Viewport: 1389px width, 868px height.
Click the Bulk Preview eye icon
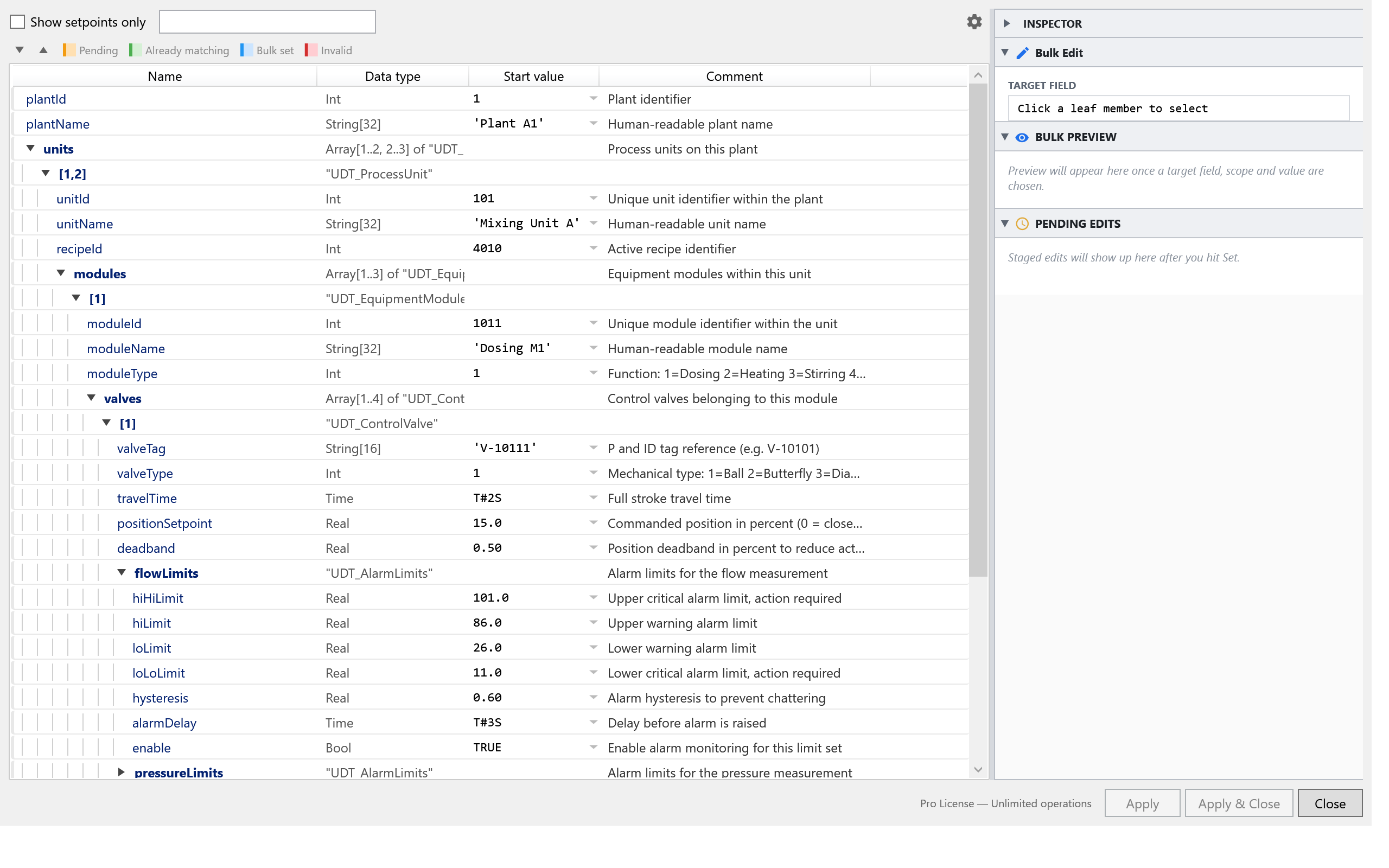pos(1022,137)
